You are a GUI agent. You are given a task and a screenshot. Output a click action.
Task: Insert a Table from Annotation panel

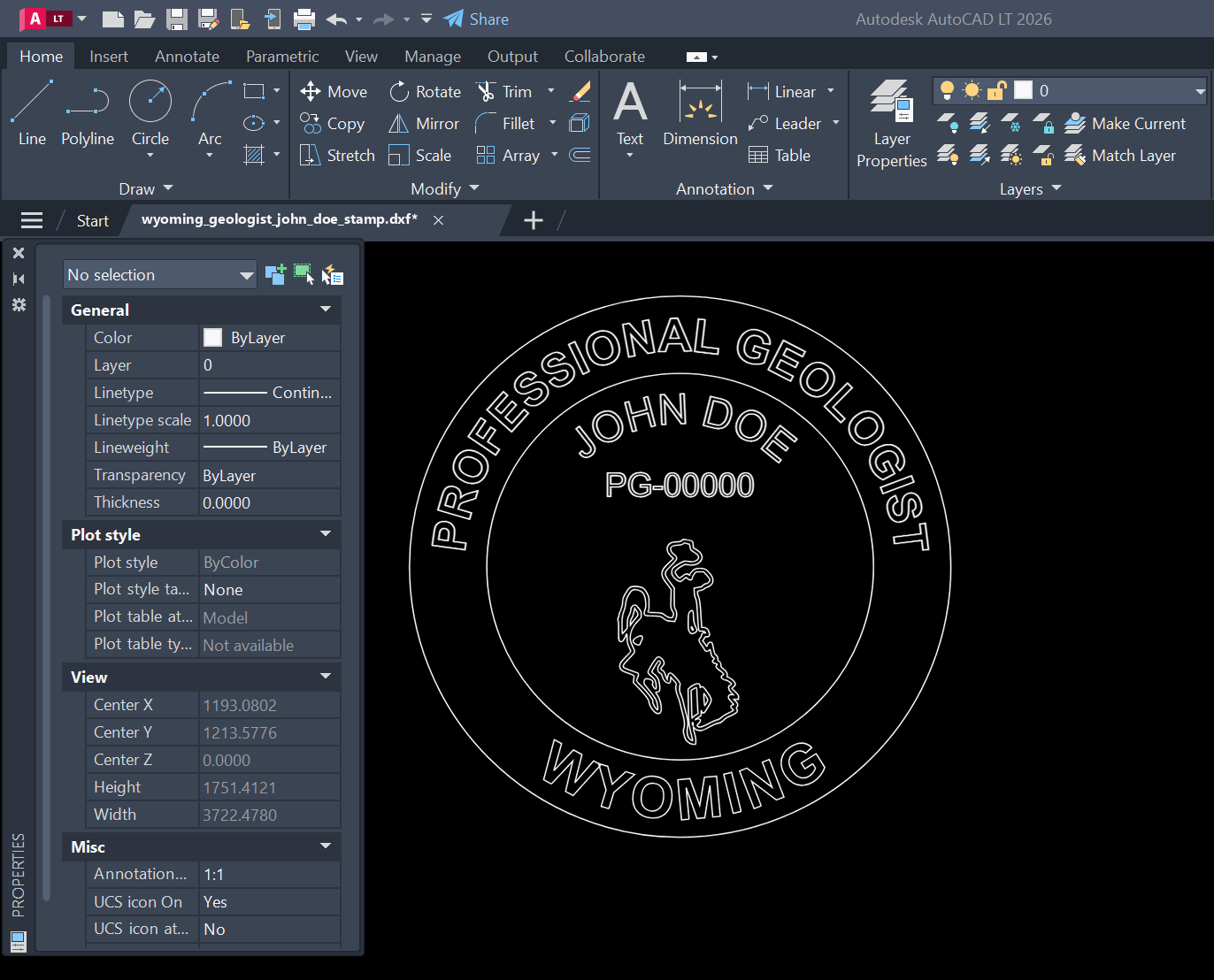tap(780, 155)
